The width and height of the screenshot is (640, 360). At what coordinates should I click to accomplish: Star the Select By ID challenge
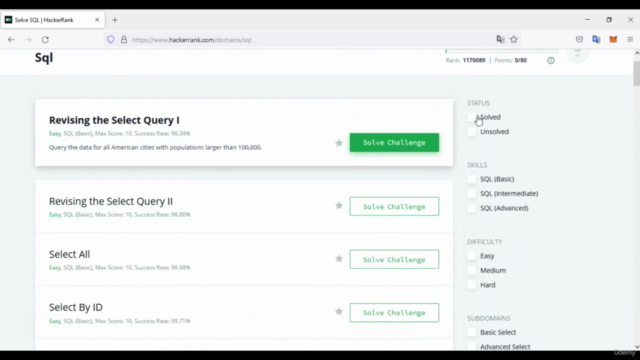coord(339,312)
